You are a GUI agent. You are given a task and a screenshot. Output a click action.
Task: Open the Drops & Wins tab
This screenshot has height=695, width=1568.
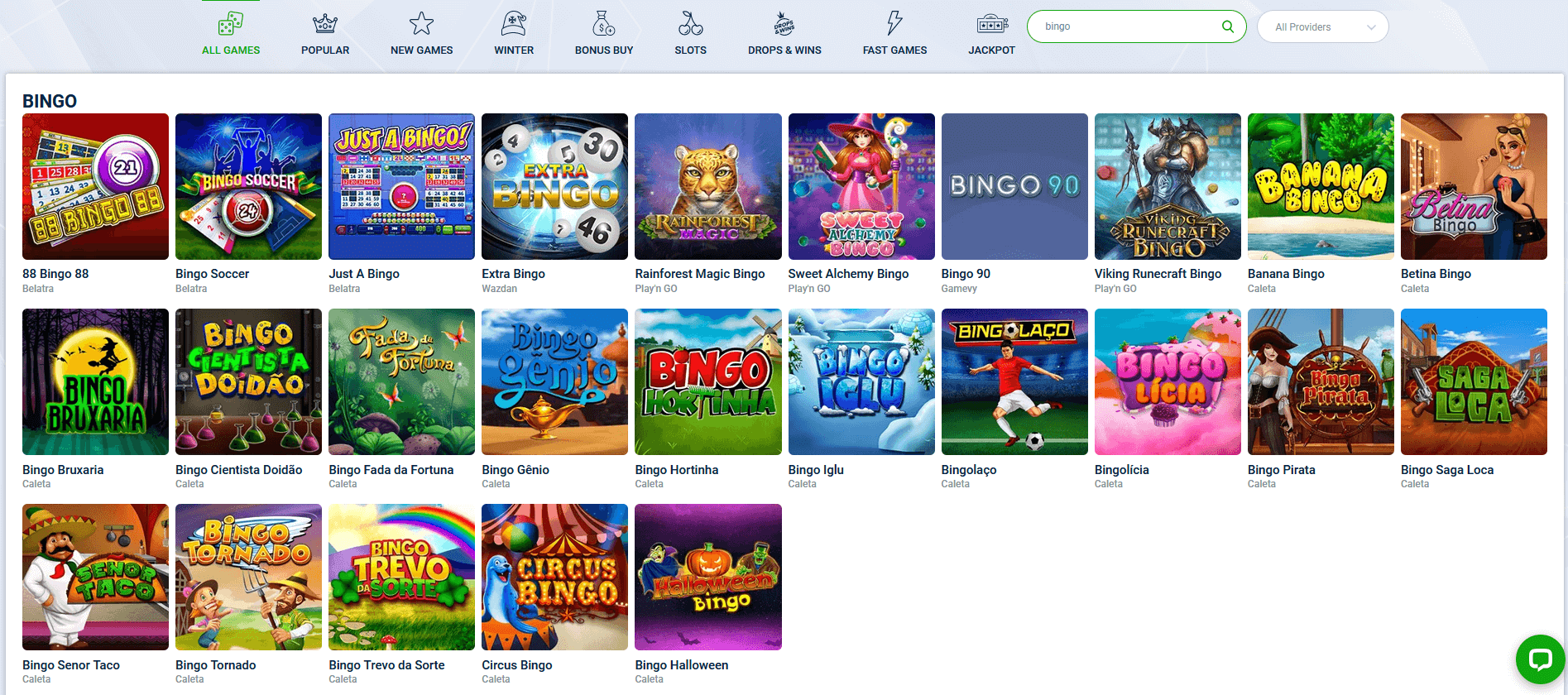[x=784, y=33]
